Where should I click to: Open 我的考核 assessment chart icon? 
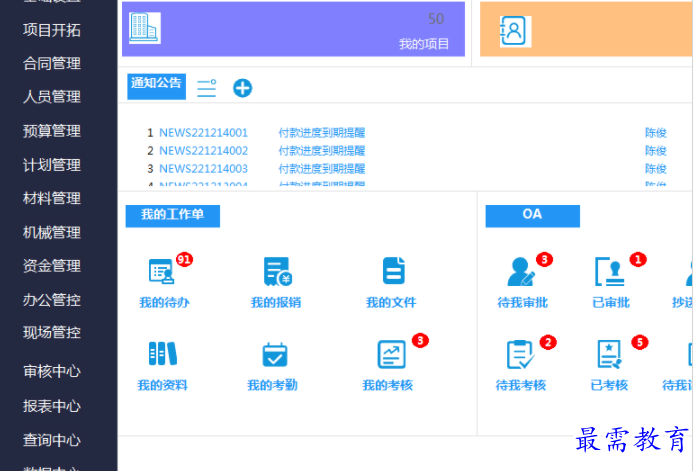pos(391,355)
